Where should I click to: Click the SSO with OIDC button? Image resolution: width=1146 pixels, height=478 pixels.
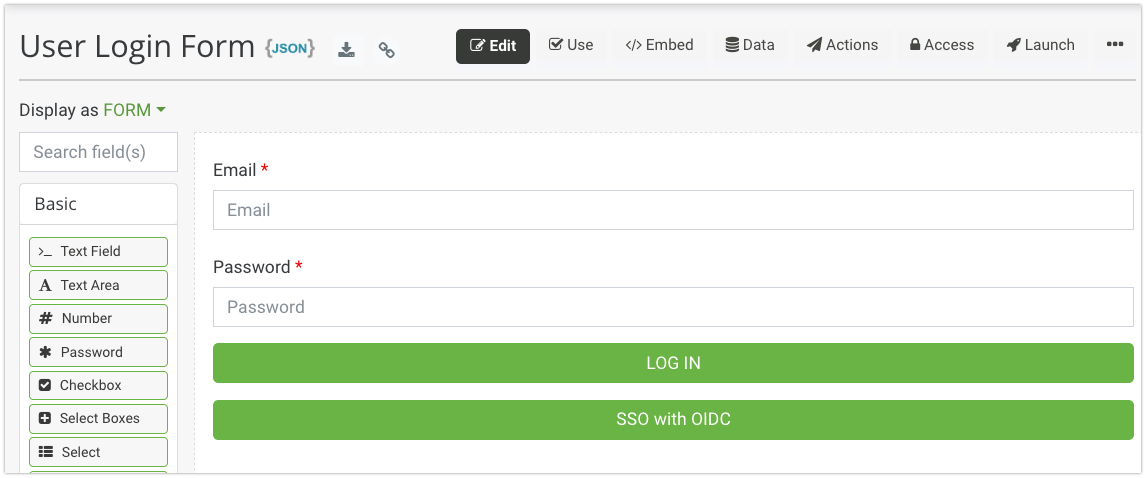coord(673,420)
